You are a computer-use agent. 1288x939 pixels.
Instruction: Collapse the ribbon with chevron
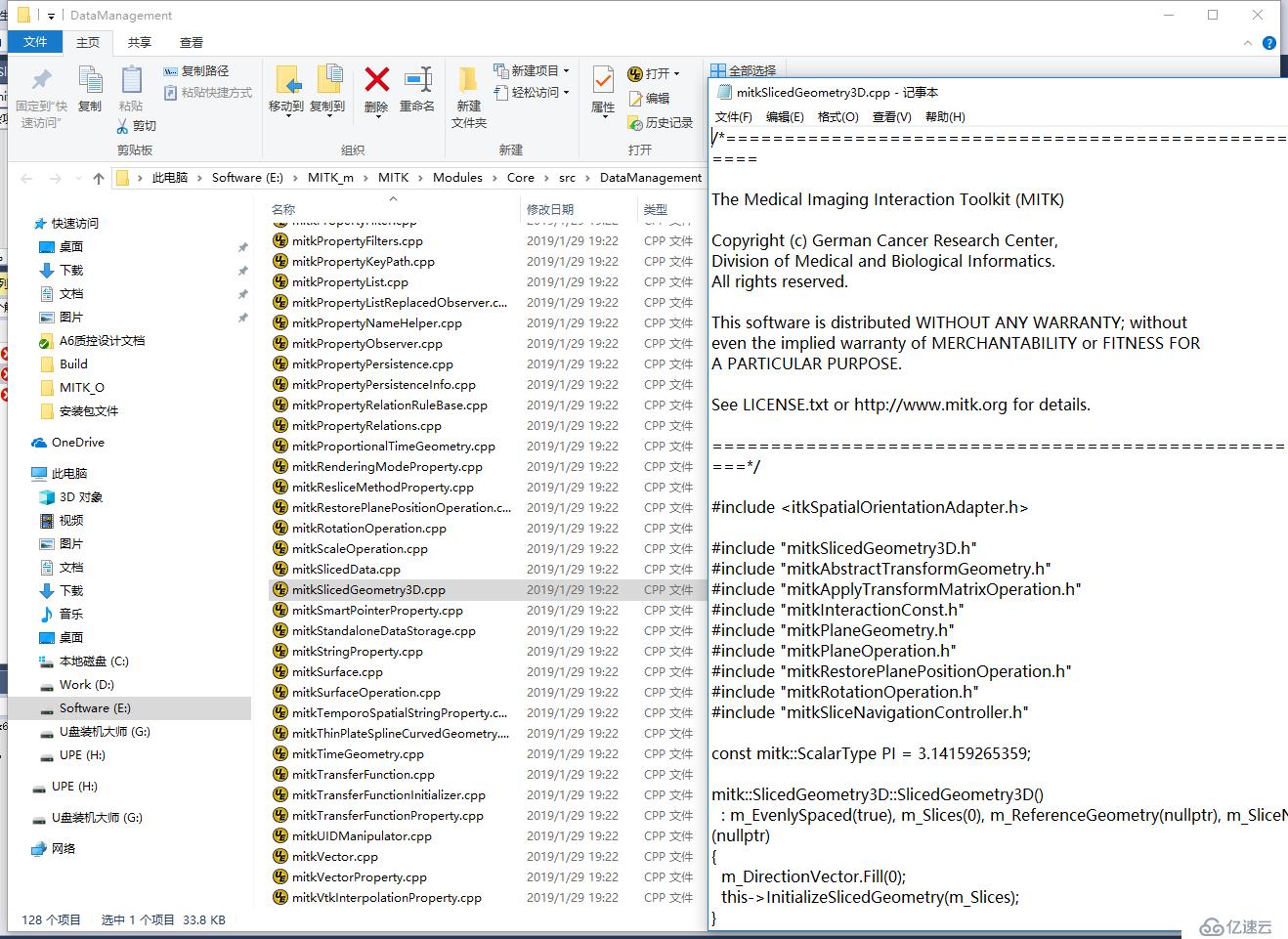(1248, 43)
